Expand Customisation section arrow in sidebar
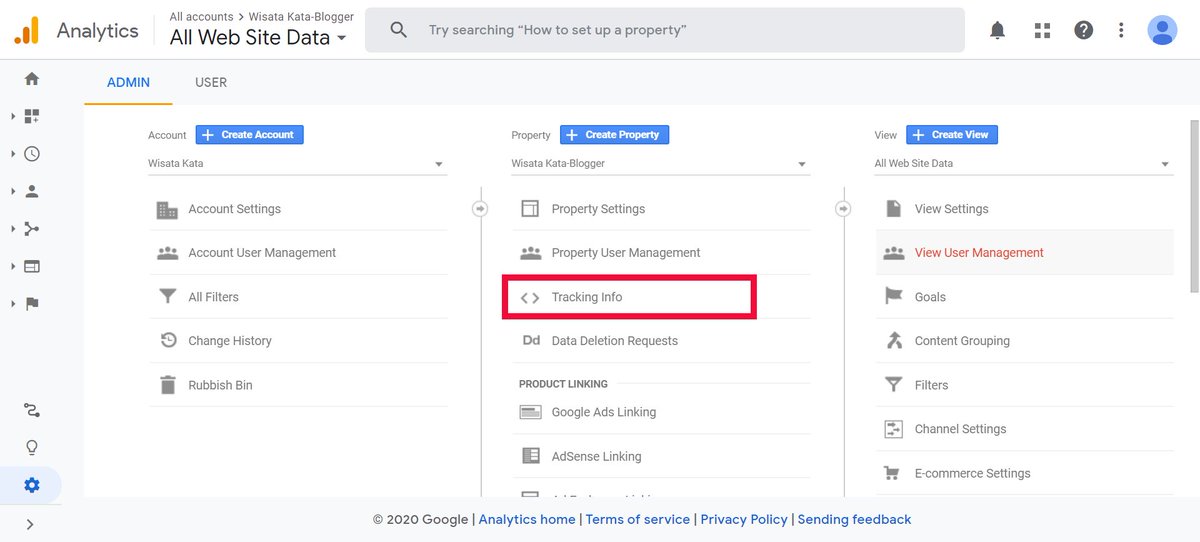The width and height of the screenshot is (1200, 542). 13,116
